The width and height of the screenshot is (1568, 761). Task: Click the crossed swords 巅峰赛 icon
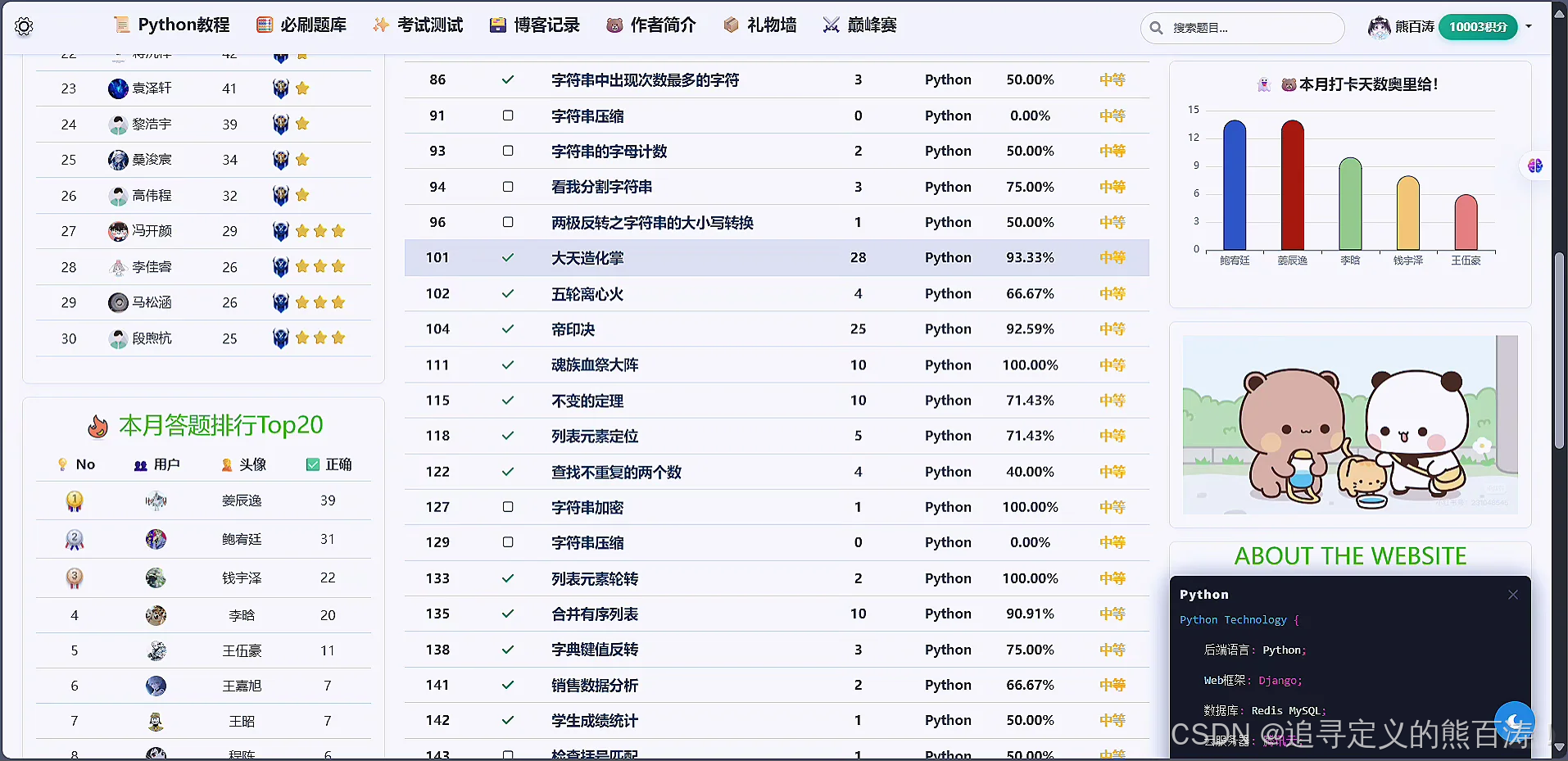coord(831,25)
